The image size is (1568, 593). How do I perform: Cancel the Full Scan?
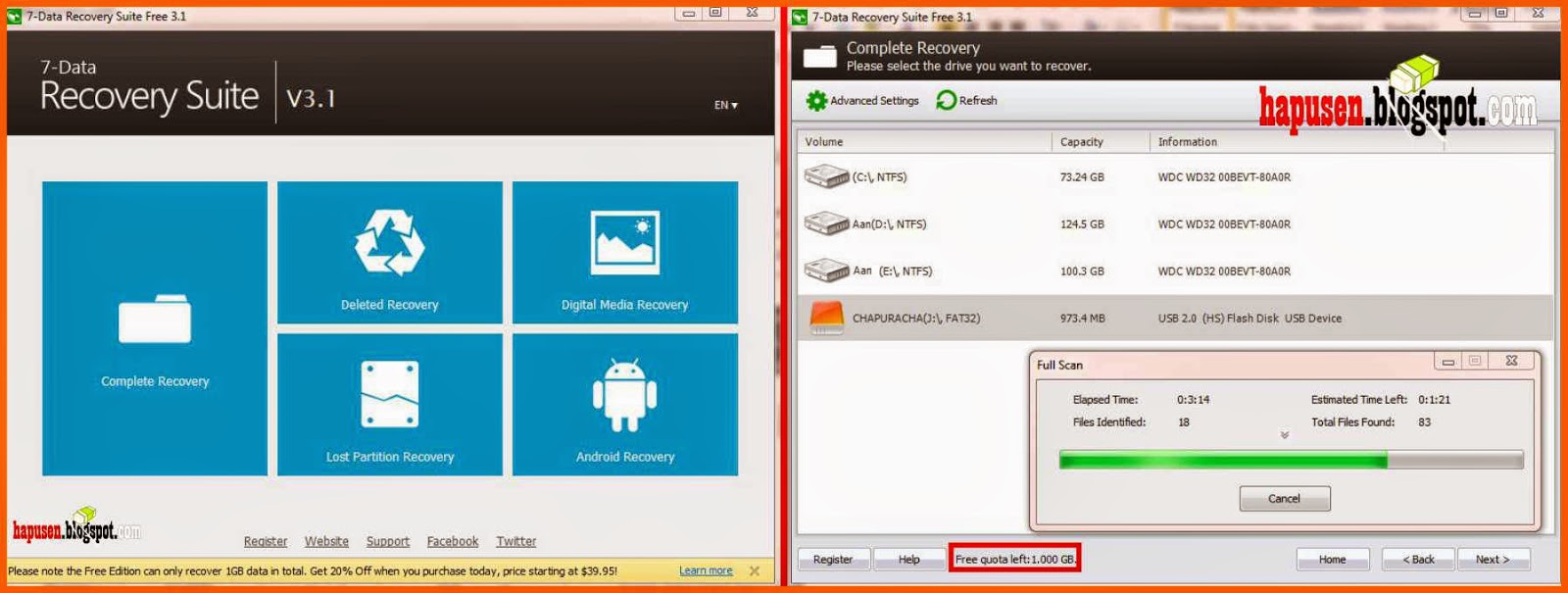(x=1285, y=499)
